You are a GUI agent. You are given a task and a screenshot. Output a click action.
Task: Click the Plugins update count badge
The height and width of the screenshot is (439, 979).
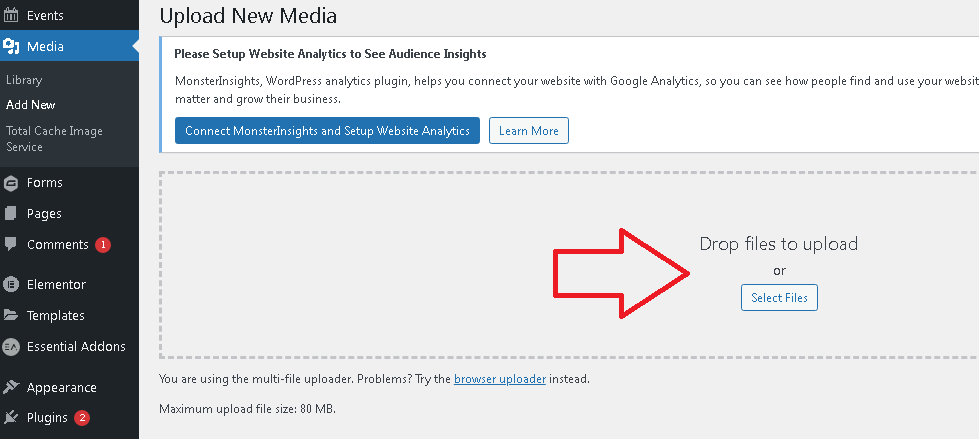(82, 418)
